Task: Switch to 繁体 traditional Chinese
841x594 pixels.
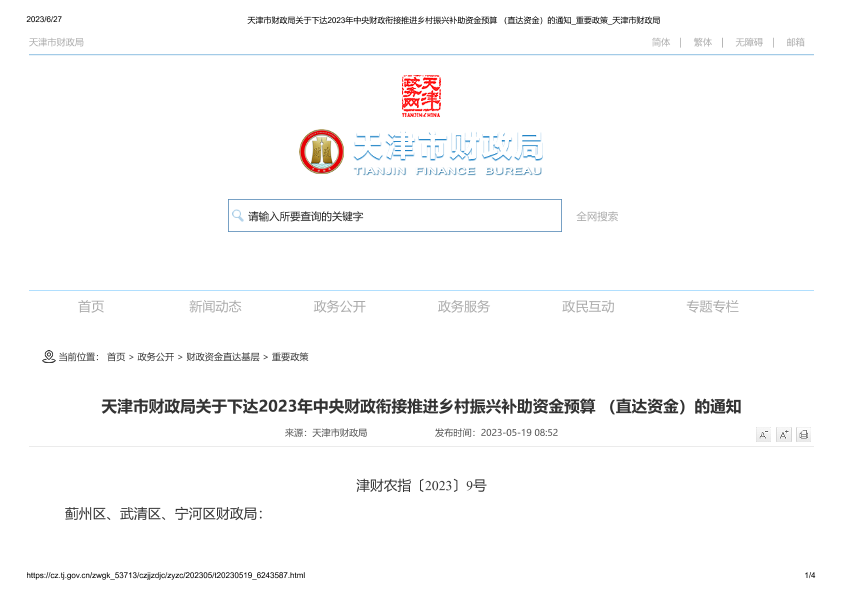Action: pyautogui.click(x=703, y=42)
